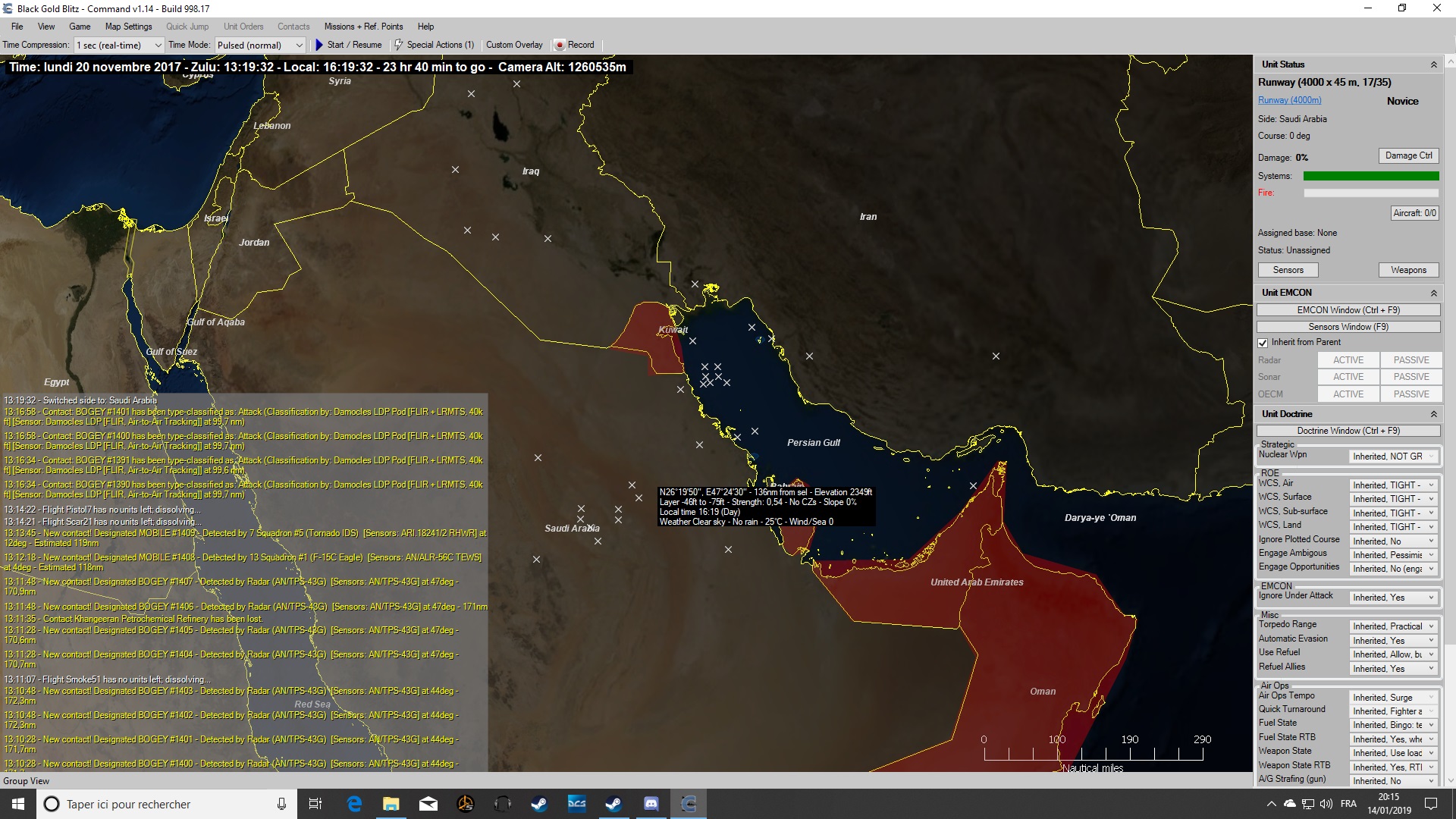Image resolution: width=1456 pixels, height=819 pixels.
Task: Open WCS, Surface doctrine dropdown
Action: click(x=1394, y=499)
